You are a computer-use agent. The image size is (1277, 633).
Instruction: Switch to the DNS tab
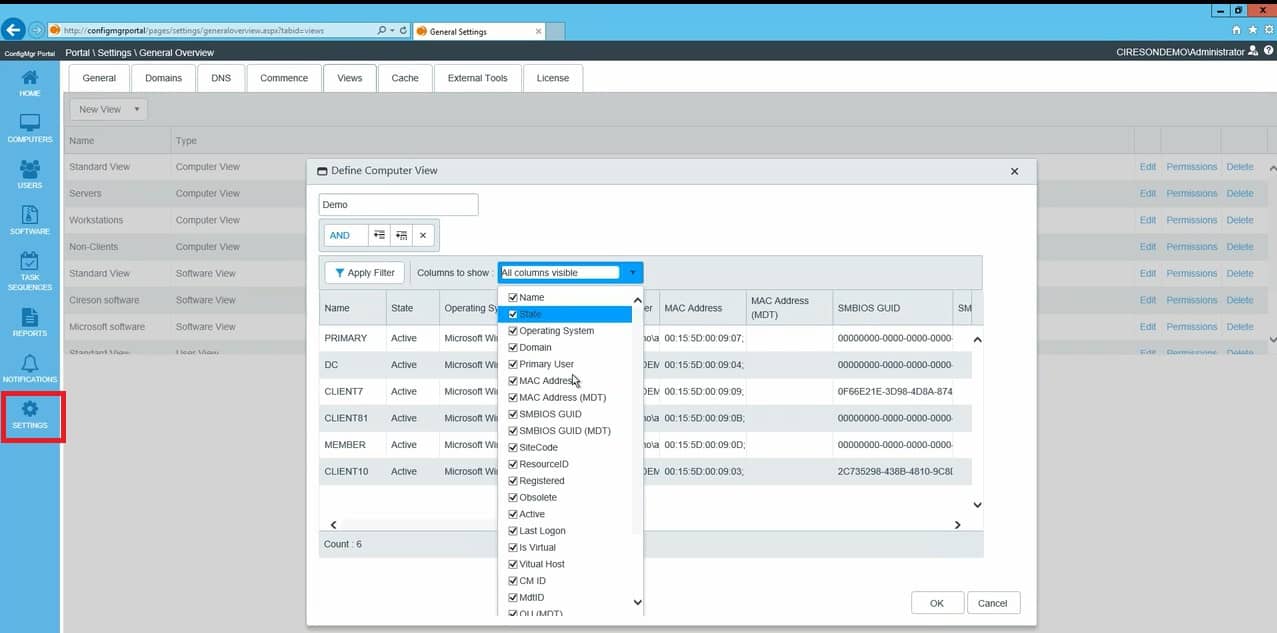(221, 78)
